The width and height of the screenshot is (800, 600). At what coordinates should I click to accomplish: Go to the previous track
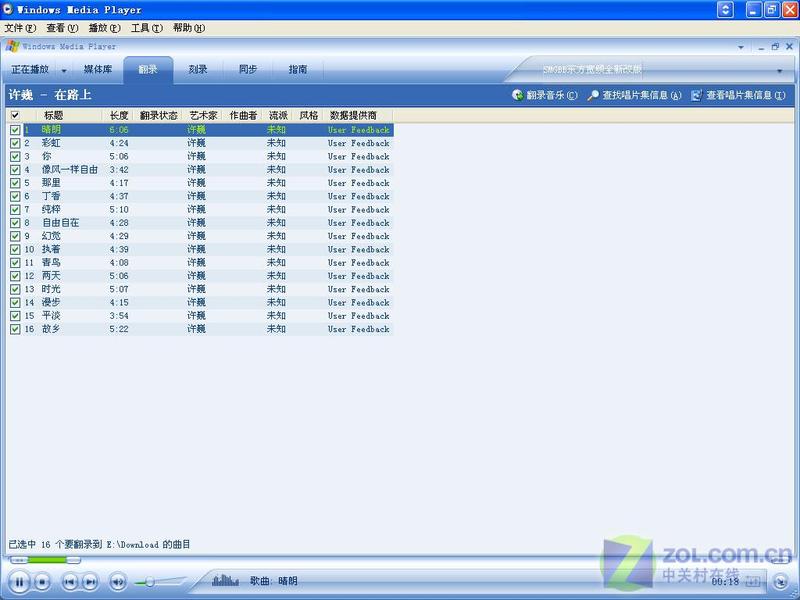click(x=70, y=581)
